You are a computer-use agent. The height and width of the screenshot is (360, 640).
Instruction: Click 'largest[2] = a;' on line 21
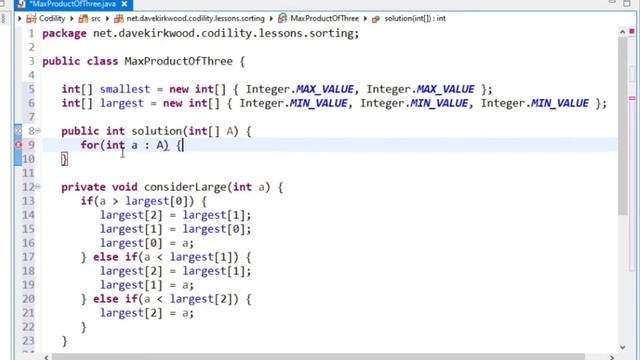[147, 313]
